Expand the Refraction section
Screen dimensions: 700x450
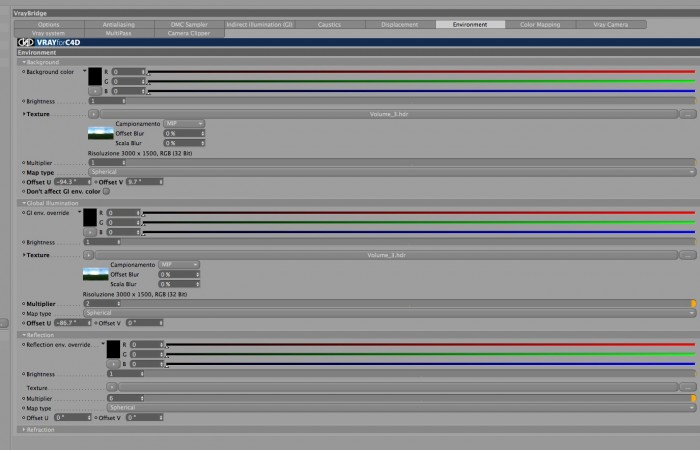(24, 429)
